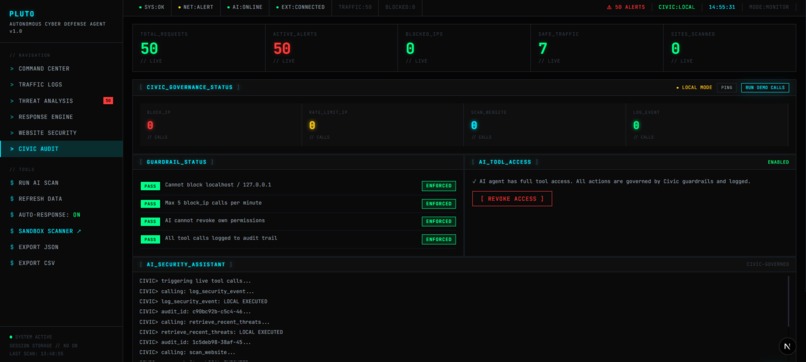This screenshot has height=362, width=806.
Task: Click 'log_security_event: LOCAL EXECUTED' log line
Action: tap(203, 301)
